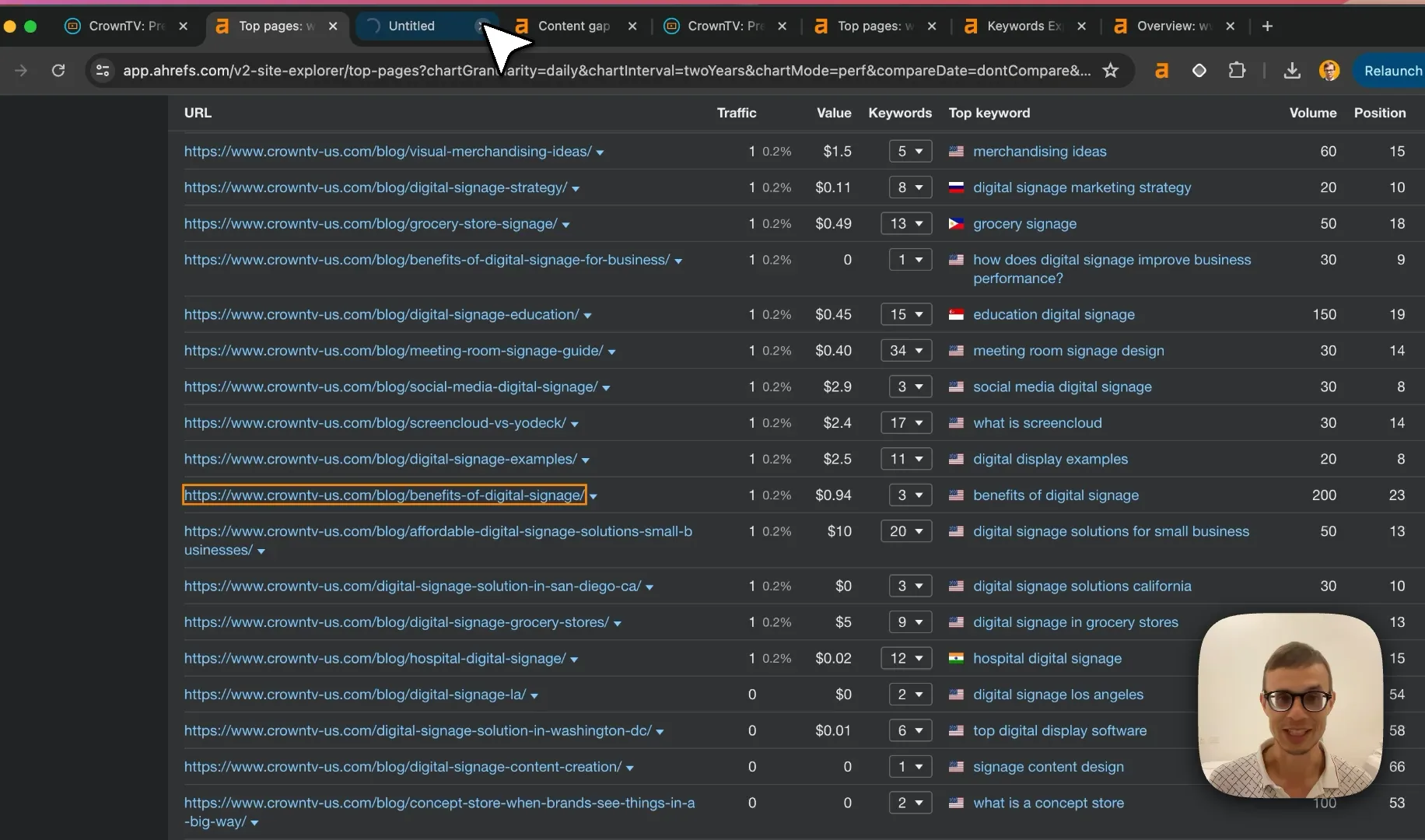Click the browser address bar URL

pyautogui.click(x=607, y=71)
